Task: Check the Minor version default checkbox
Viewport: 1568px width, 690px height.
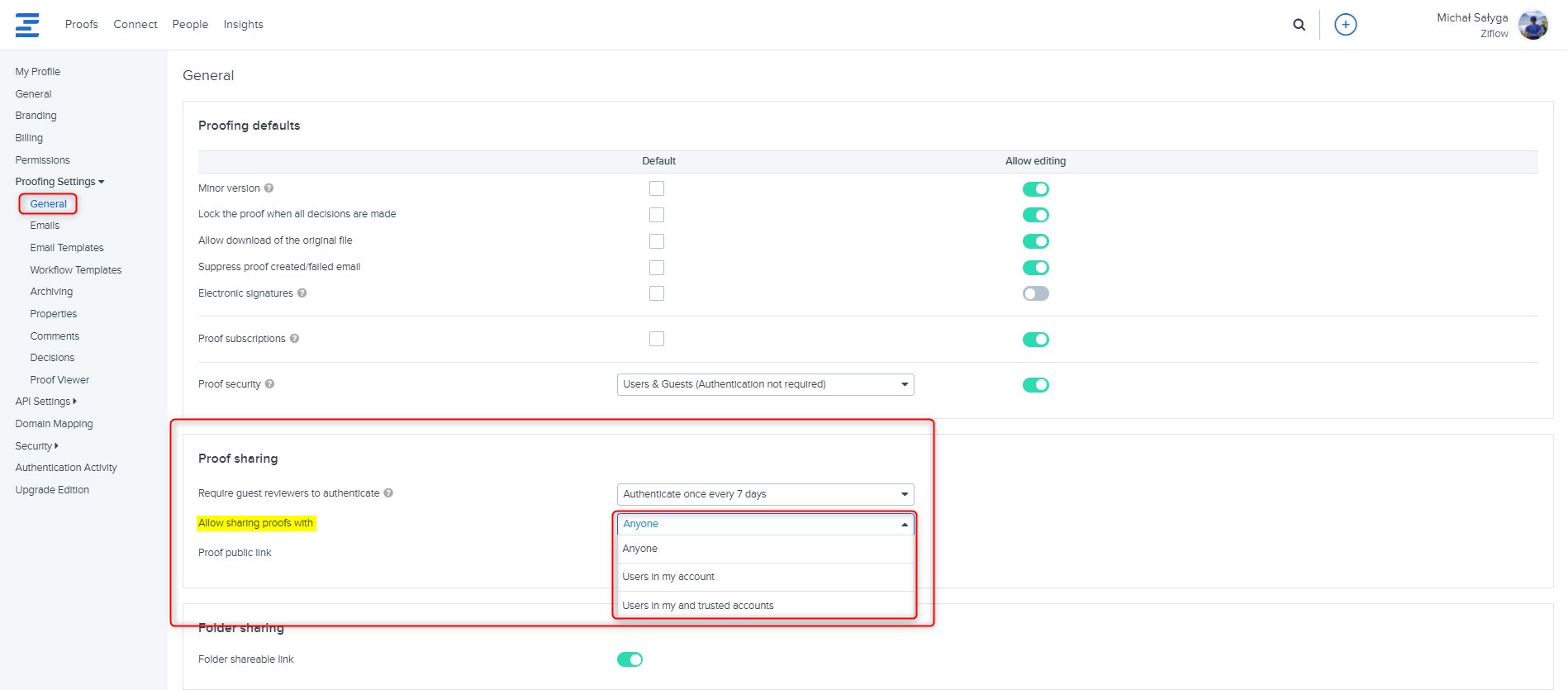Action: [657, 188]
